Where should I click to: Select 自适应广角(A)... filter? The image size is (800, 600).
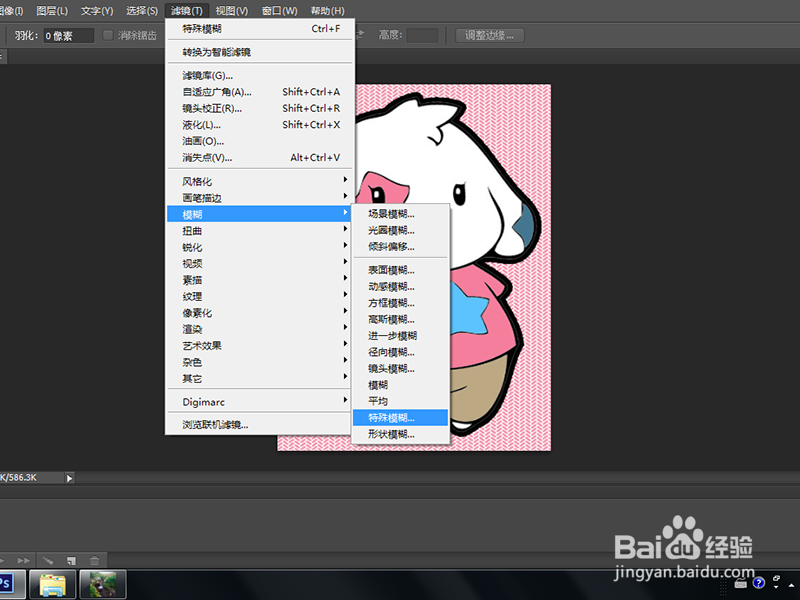coord(260,92)
